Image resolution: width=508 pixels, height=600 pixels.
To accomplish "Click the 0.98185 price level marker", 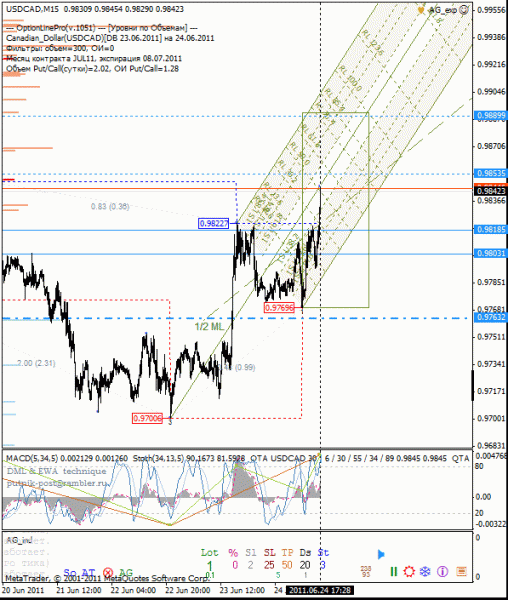I will click(x=491, y=230).
